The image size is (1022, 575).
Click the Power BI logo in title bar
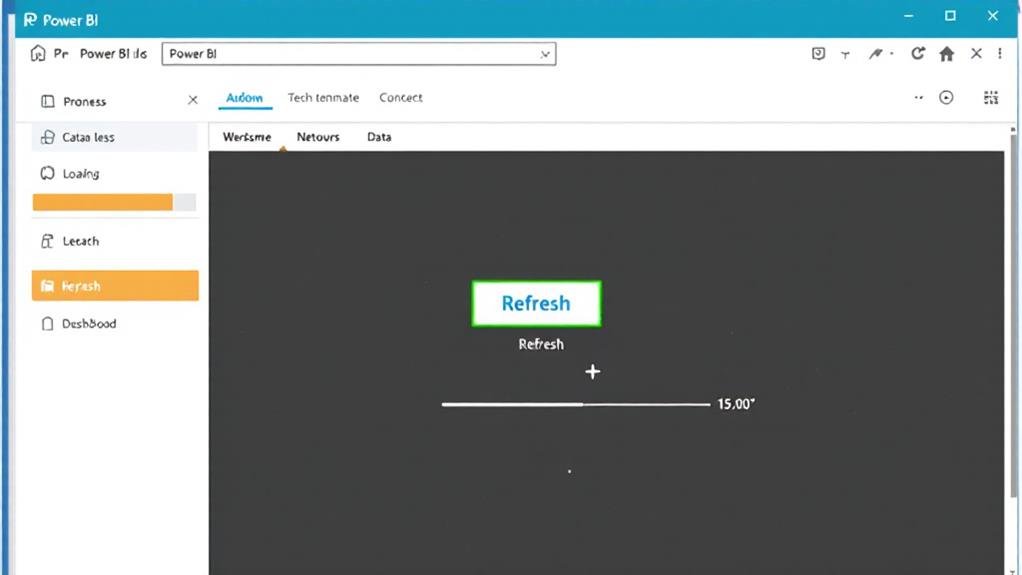tap(30, 20)
